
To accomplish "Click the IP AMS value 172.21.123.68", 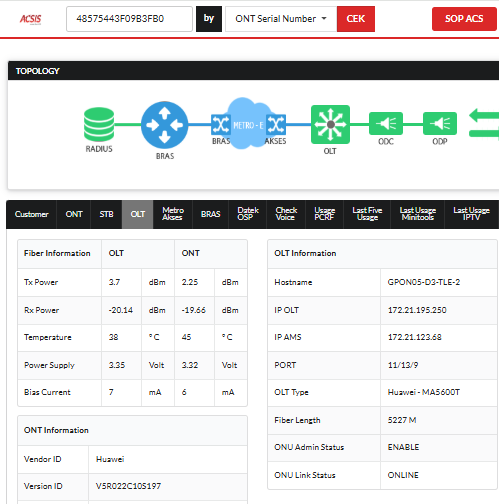I will coord(415,337).
